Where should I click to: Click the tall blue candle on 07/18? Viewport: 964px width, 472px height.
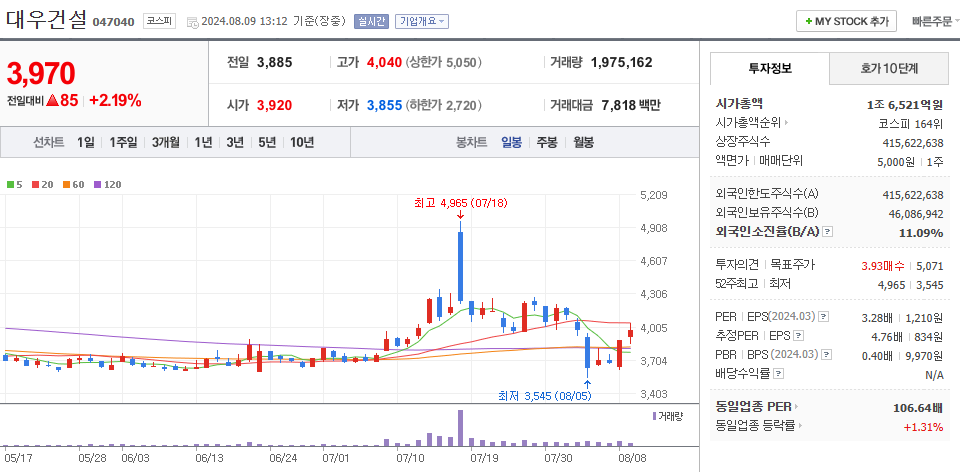point(460,266)
